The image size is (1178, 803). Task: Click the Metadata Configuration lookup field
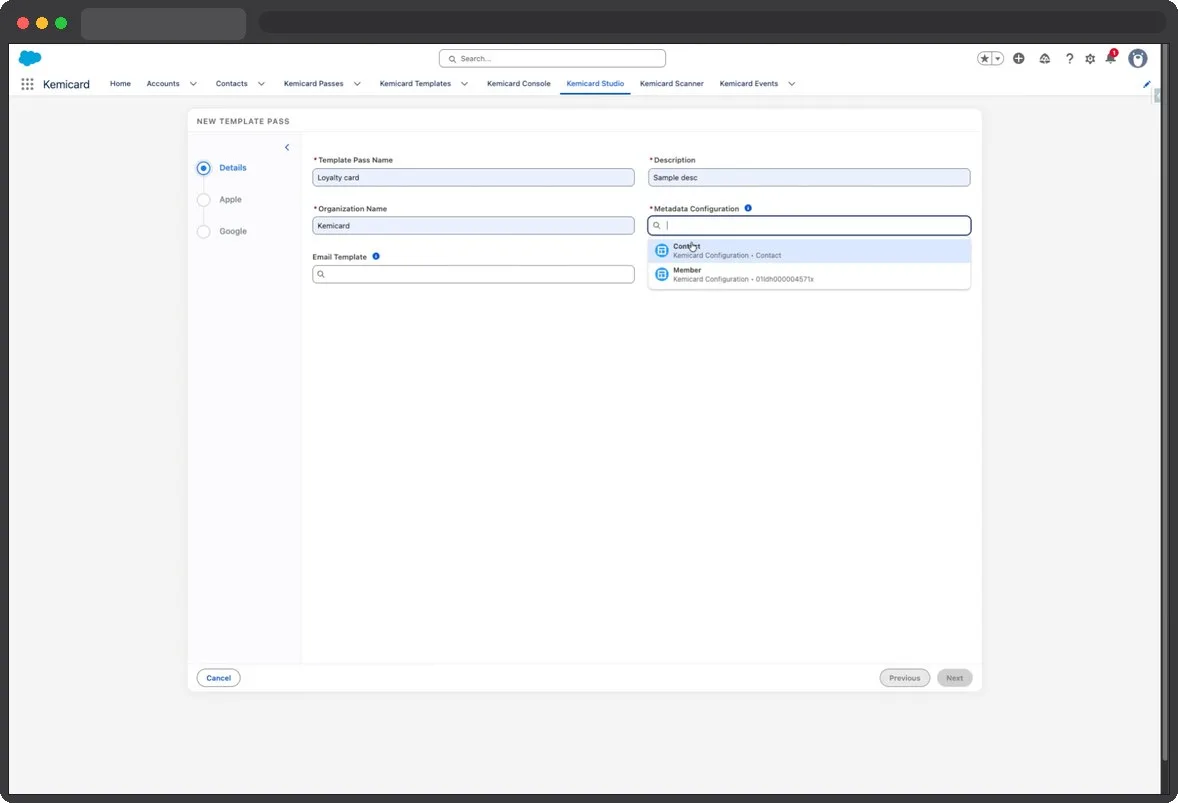coord(809,225)
